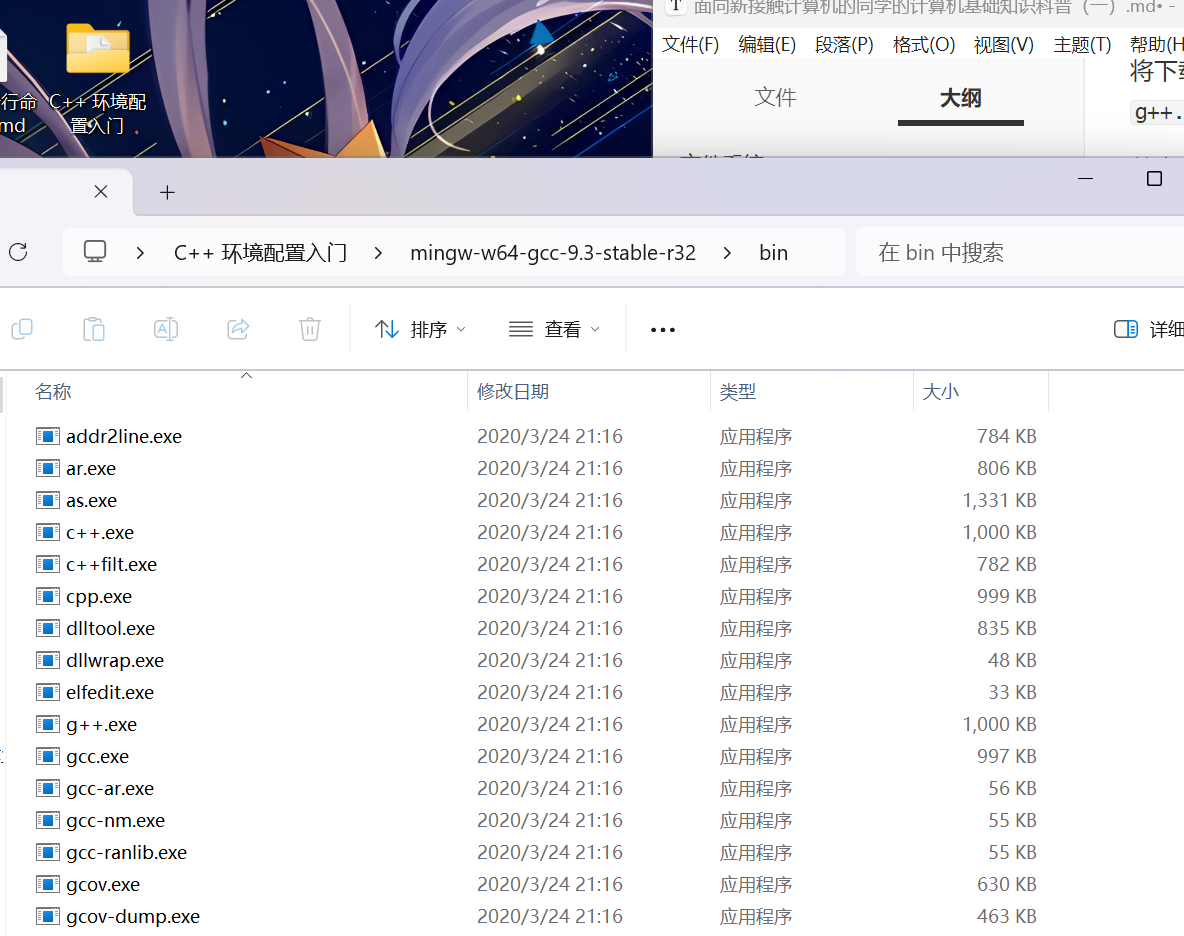This screenshot has width=1184, height=936.
Task: Open the C++ 环境配置入门 desktop folder
Action: point(97,79)
